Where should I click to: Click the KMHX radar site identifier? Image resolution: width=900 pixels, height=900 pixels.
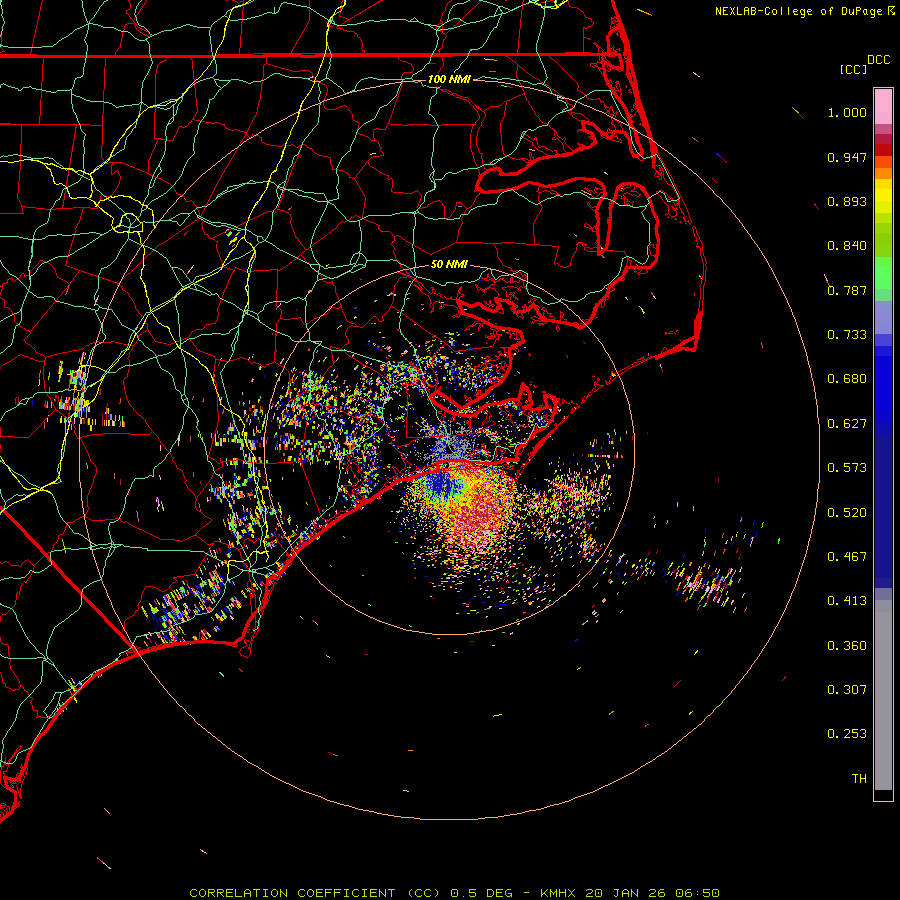[x=557, y=893]
